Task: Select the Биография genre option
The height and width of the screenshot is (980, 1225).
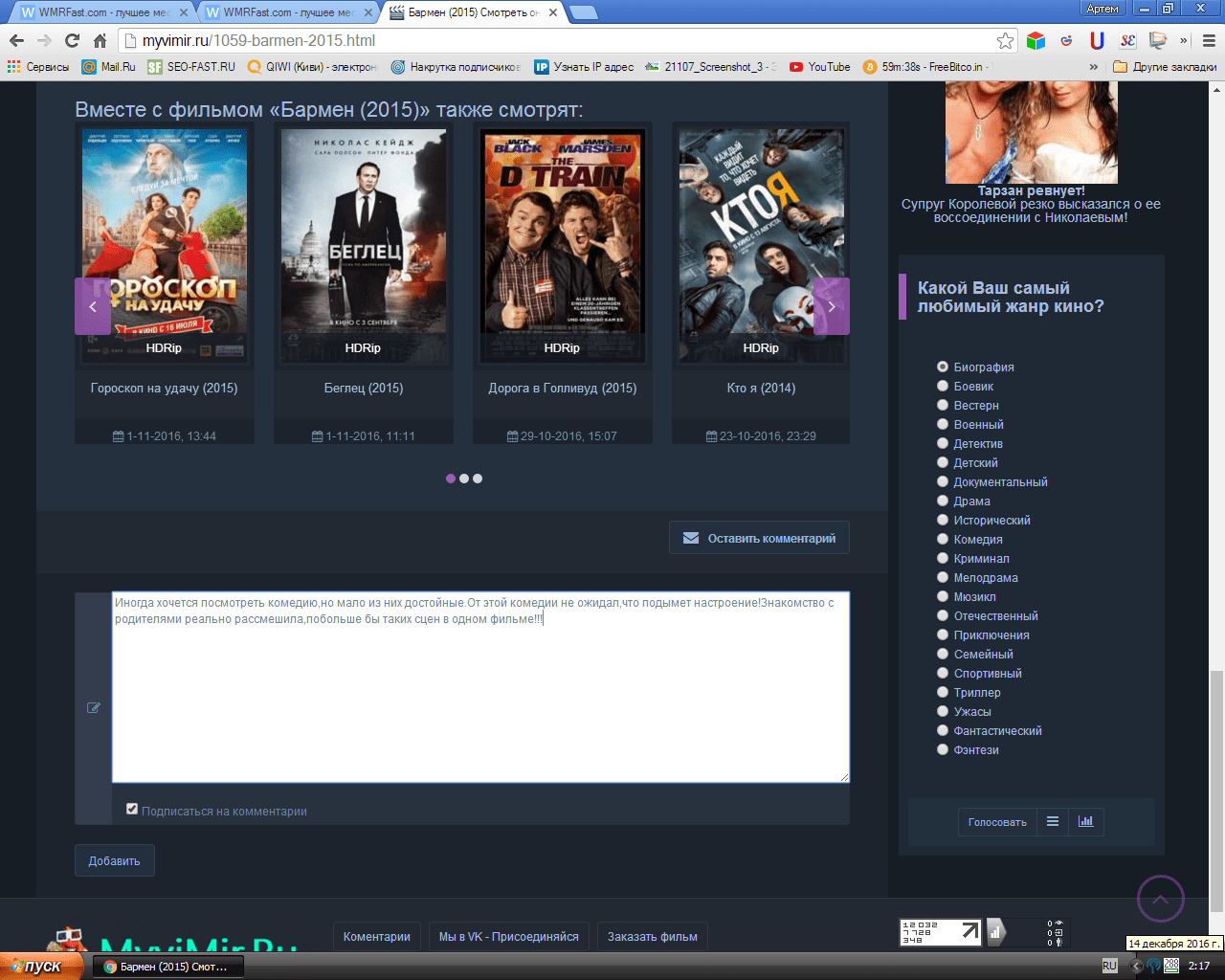Action: 943,367
